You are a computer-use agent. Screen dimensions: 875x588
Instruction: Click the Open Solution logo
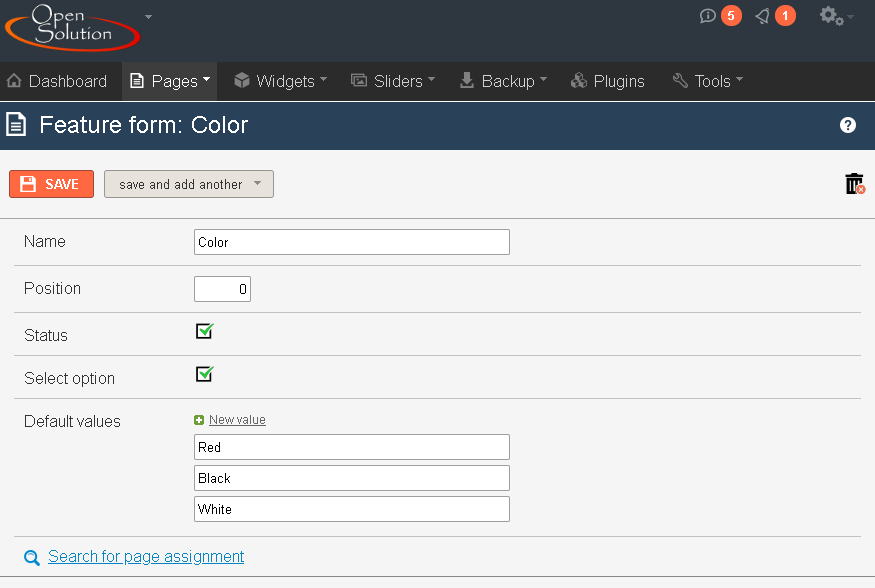coord(72,27)
